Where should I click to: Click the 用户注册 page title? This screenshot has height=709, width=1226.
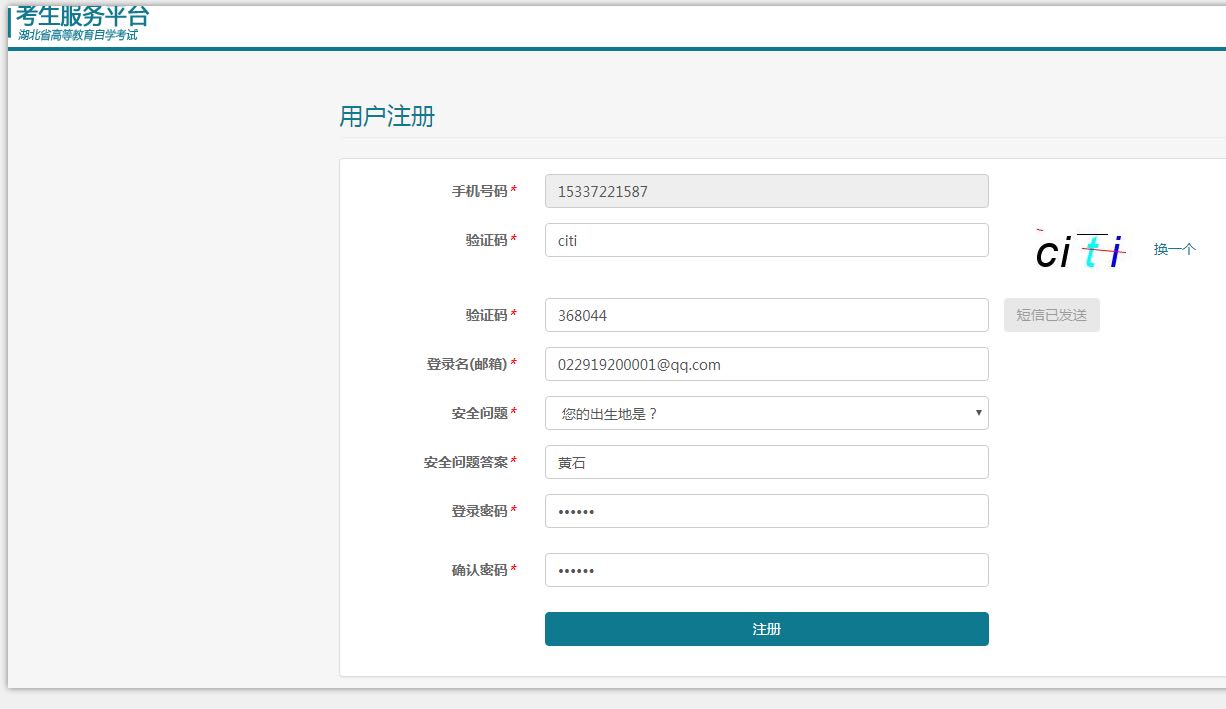point(386,116)
